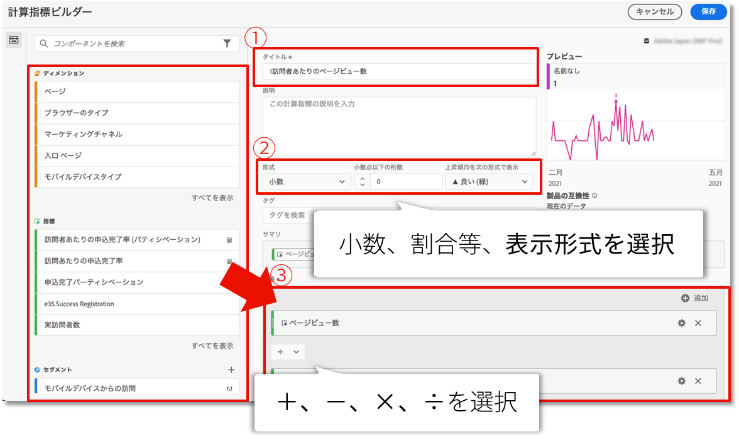
Task: Open the 形式 dropdown showing 小数
Action: [x=303, y=182]
